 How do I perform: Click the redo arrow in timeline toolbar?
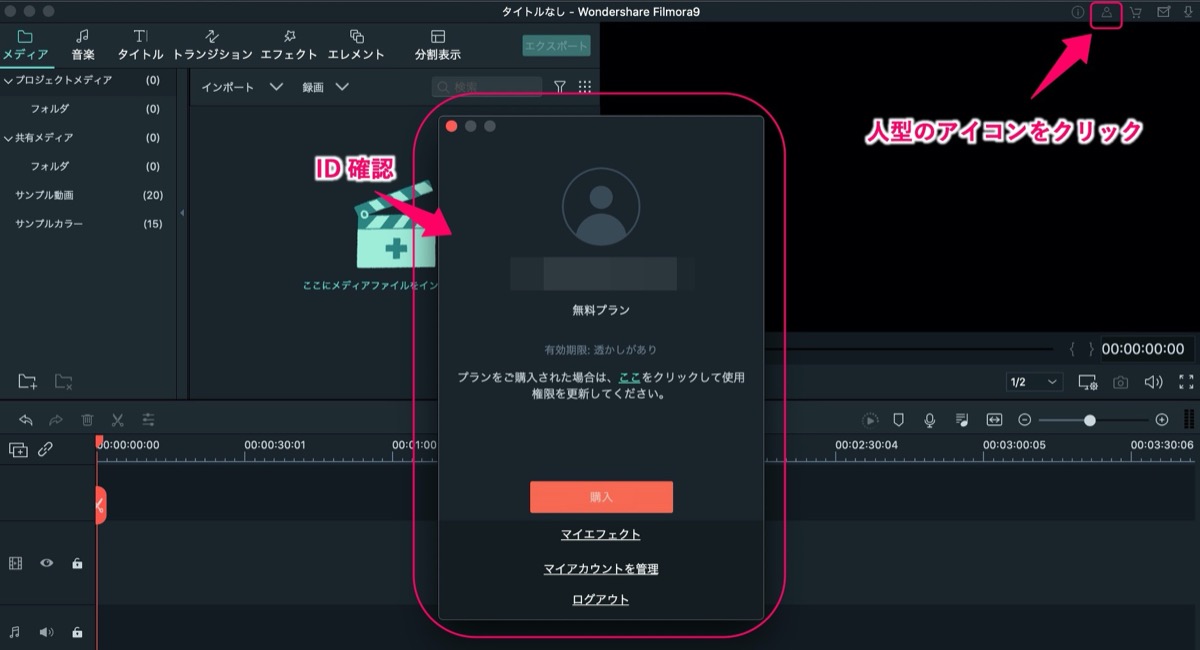point(56,420)
